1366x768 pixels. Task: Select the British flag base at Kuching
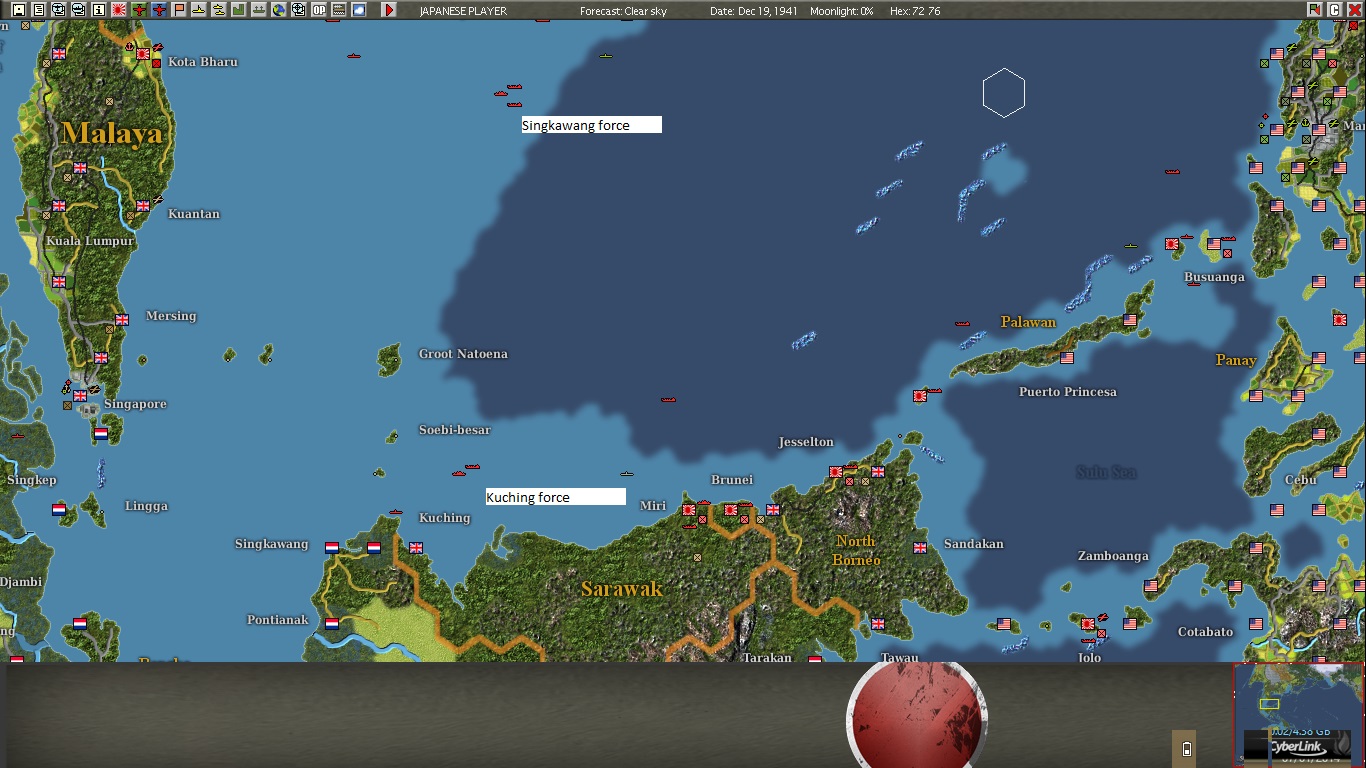tap(416, 548)
